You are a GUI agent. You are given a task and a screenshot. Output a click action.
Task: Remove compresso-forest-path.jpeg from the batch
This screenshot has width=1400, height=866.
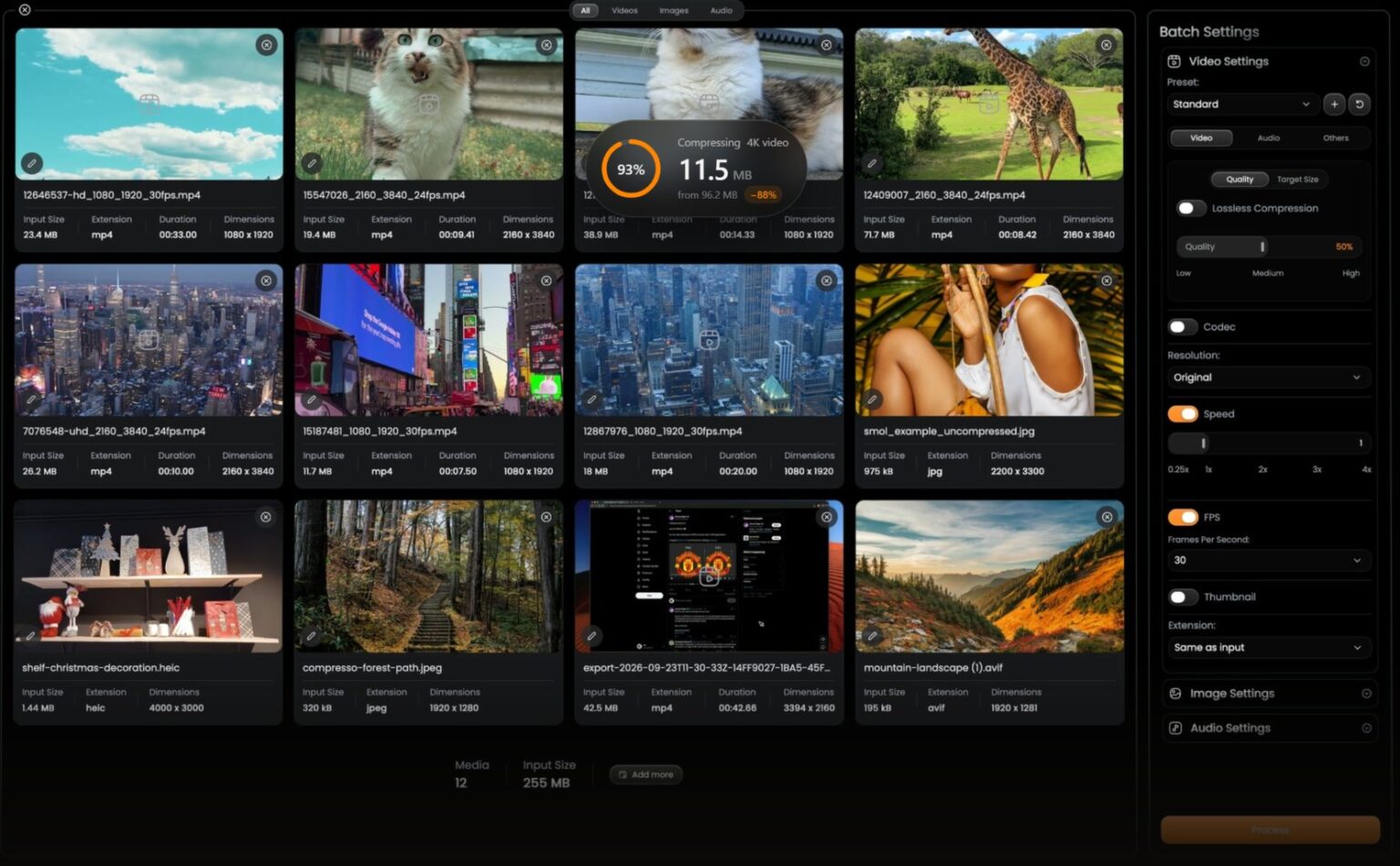[546, 517]
